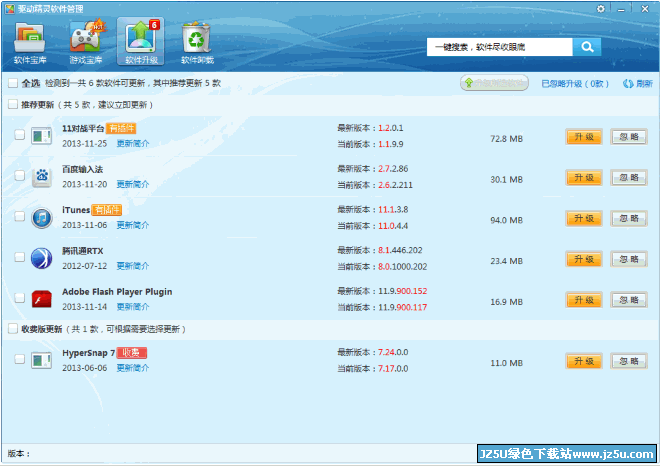The width and height of the screenshot is (660, 466).
Task: Click the 11对战平台 app icon
Action: click(42, 136)
